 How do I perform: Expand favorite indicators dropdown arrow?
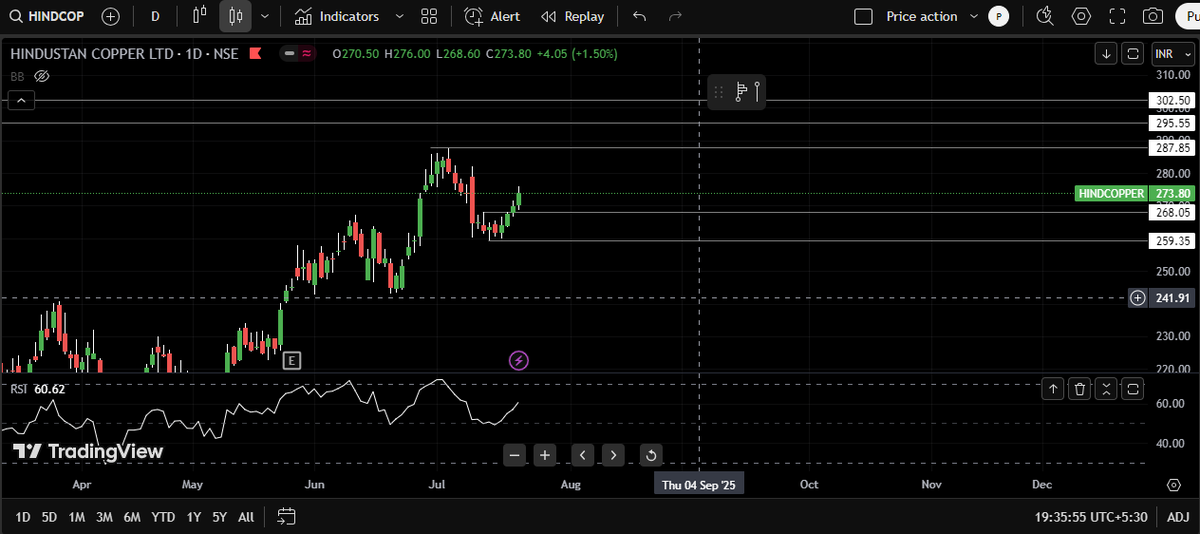point(400,16)
